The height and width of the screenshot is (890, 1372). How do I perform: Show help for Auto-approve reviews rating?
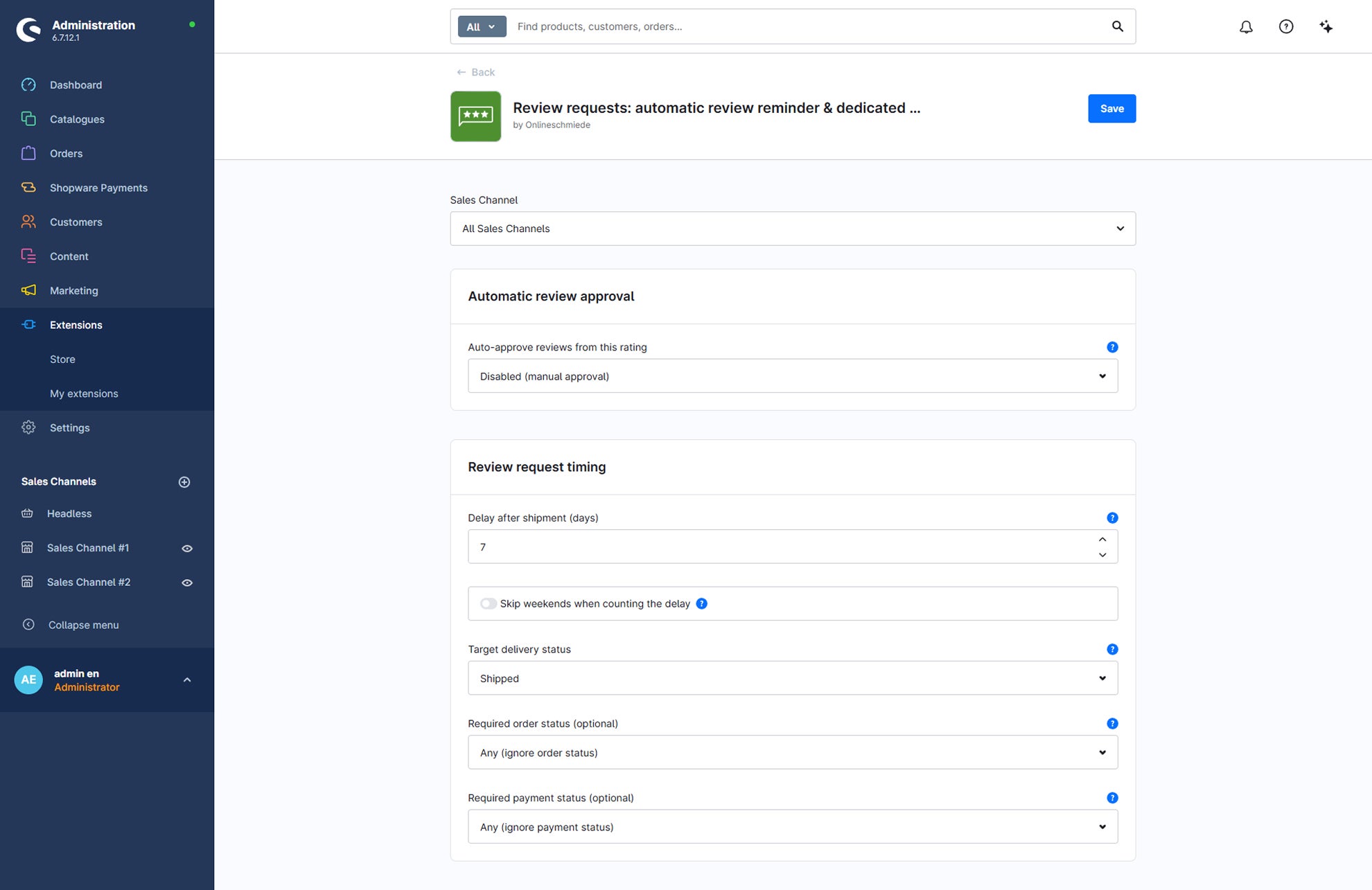(1112, 347)
